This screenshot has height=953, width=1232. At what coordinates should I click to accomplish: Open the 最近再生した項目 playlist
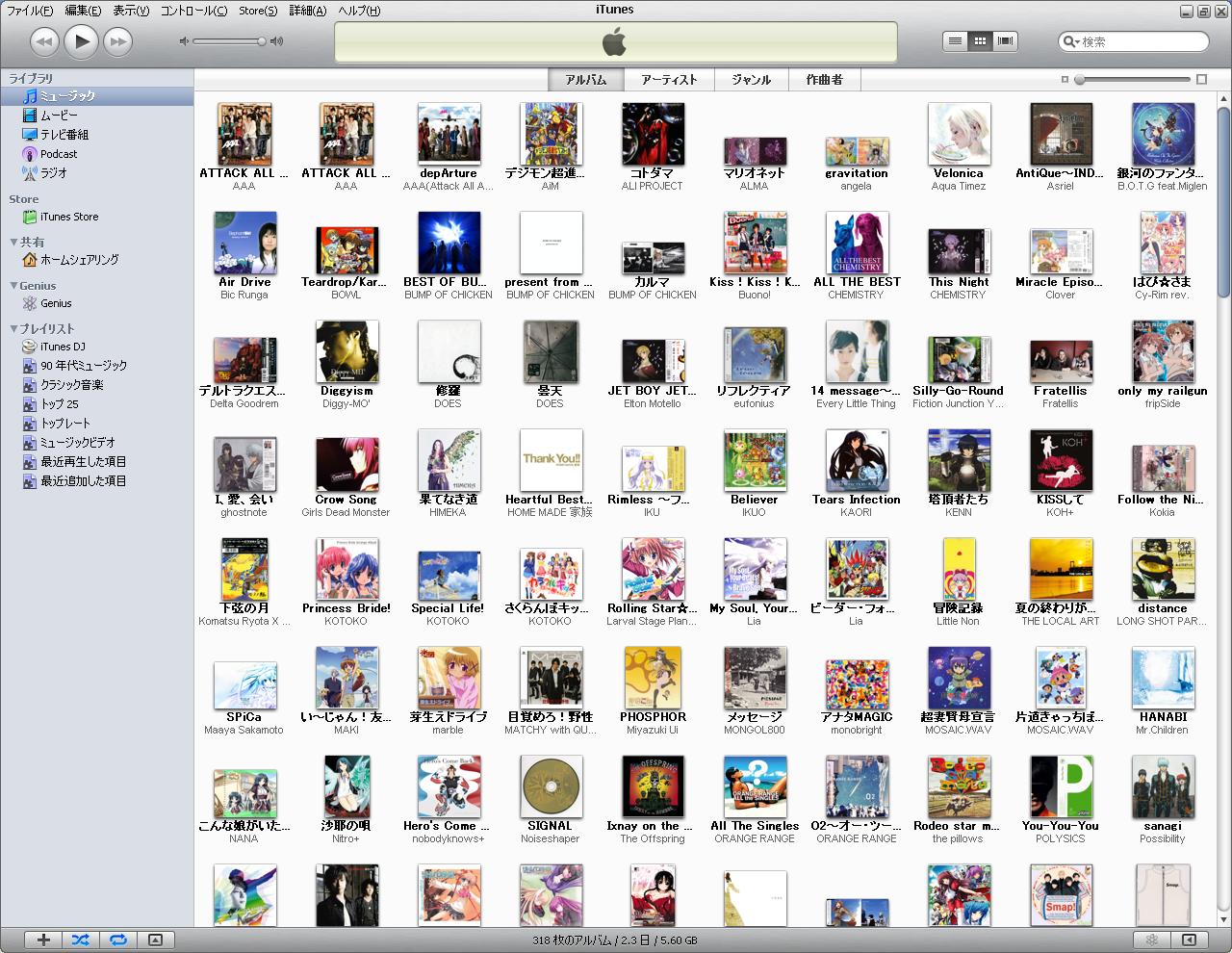click(x=96, y=462)
